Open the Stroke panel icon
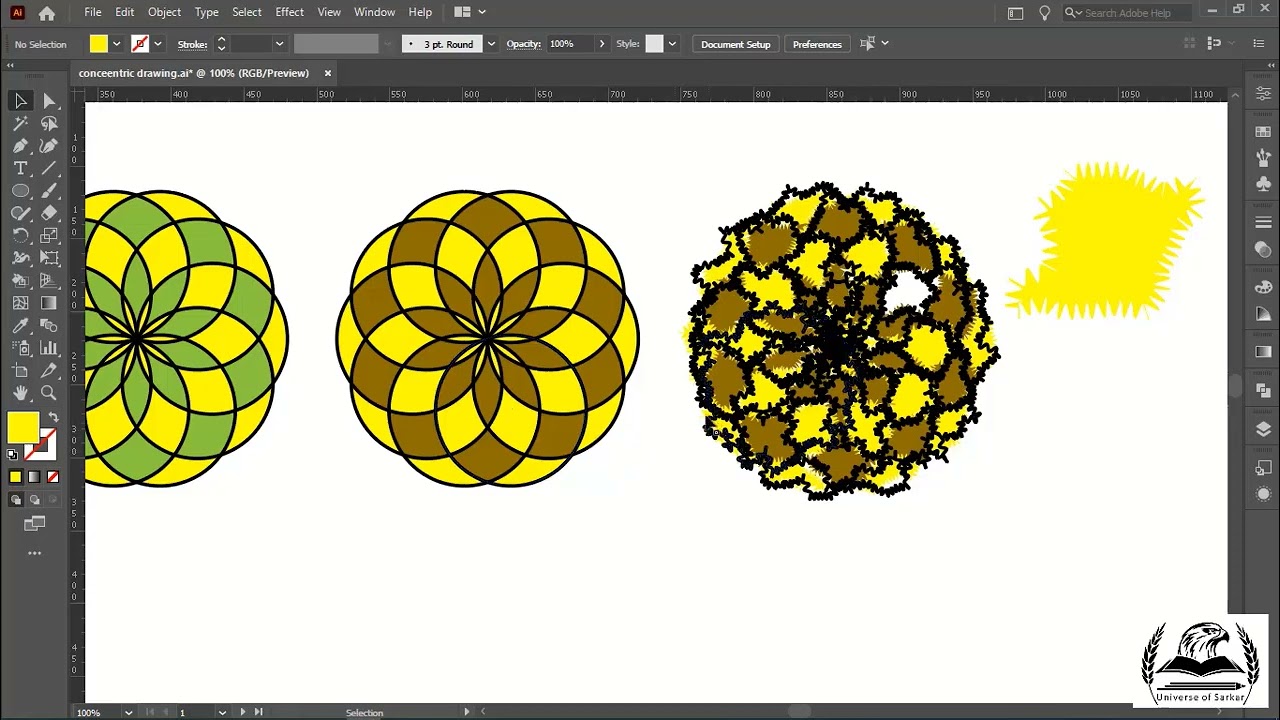The width and height of the screenshot is (1280, 720). [1263, 222]
